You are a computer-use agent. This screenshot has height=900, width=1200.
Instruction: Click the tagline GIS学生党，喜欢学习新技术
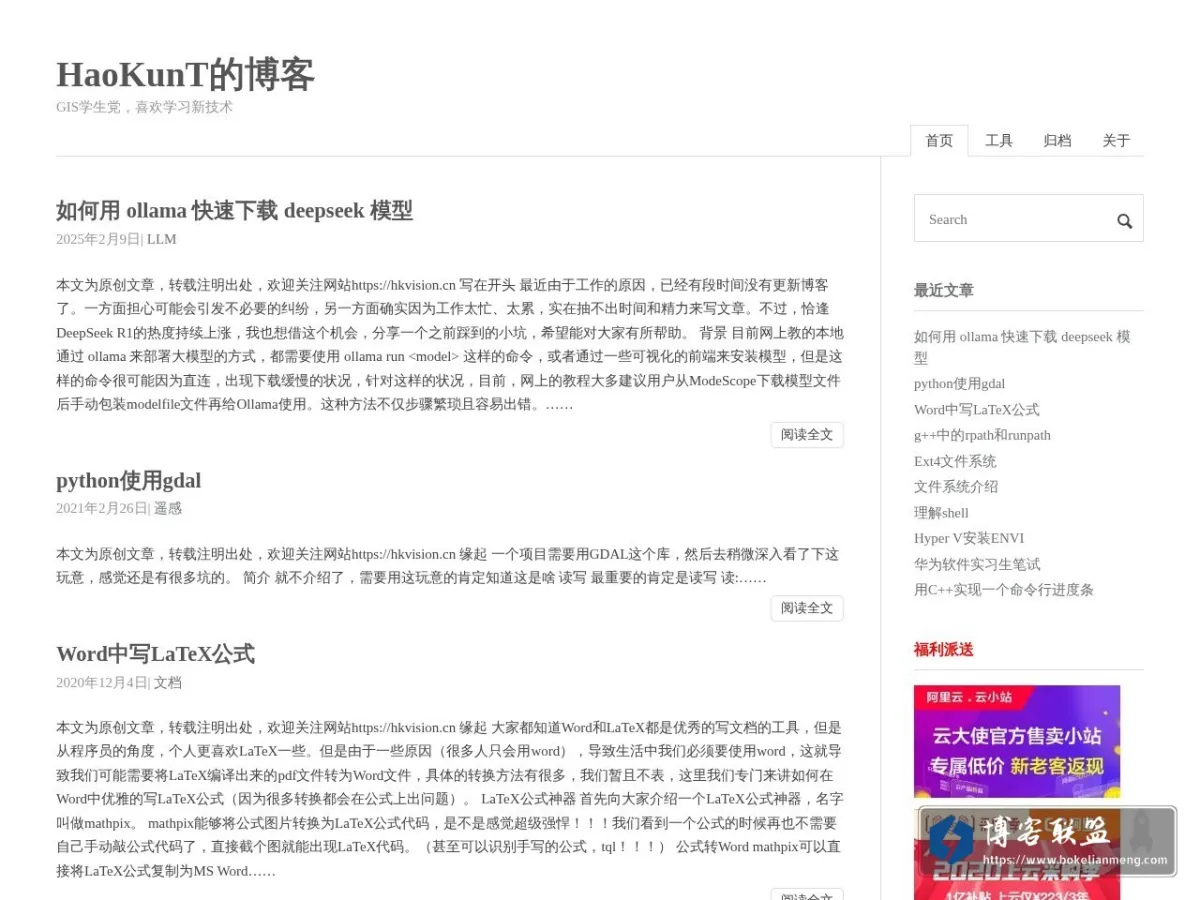(x=144, y=107)
